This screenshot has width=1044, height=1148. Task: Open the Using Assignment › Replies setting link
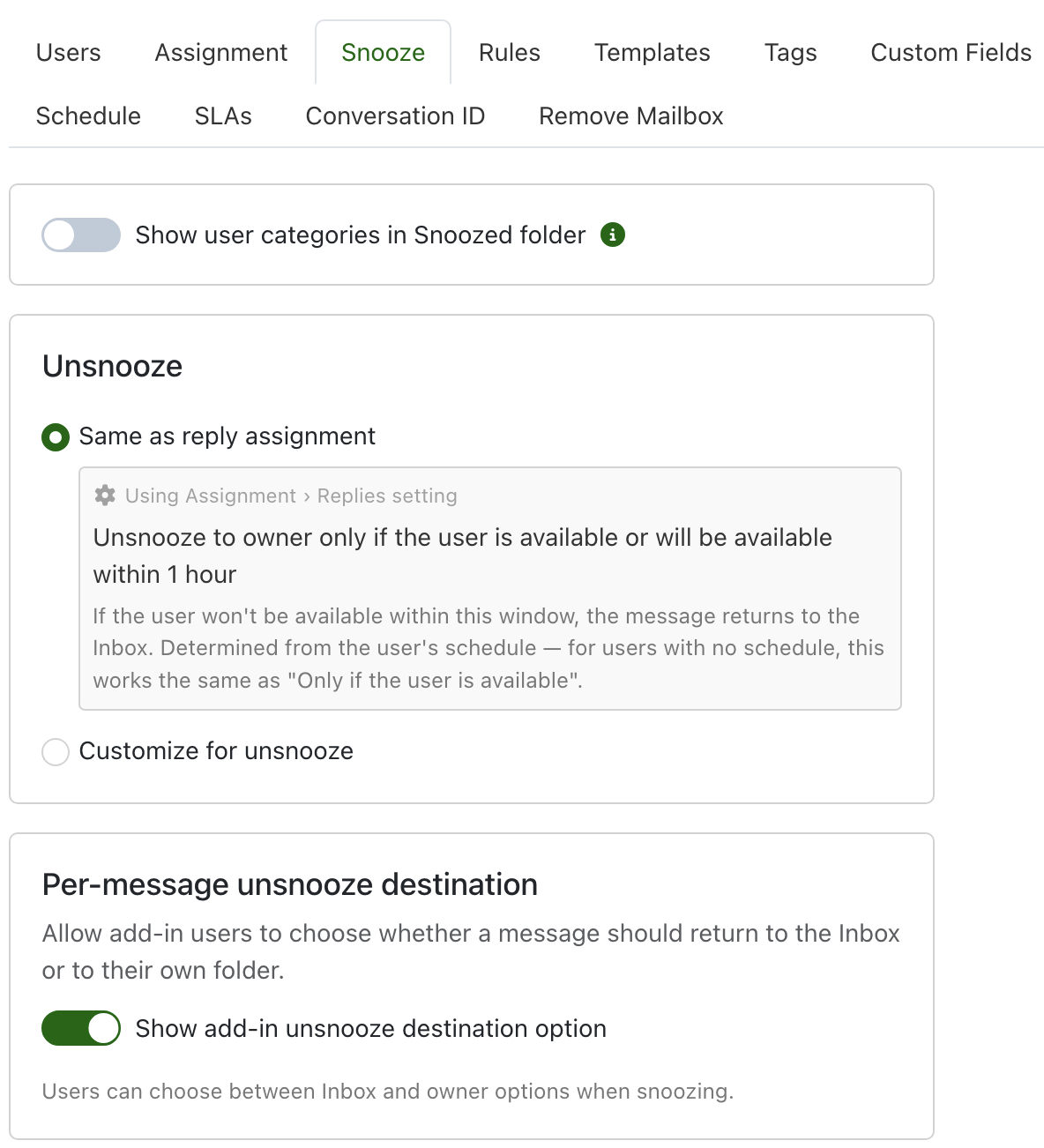pyautogui.click(x=291, y=496)
